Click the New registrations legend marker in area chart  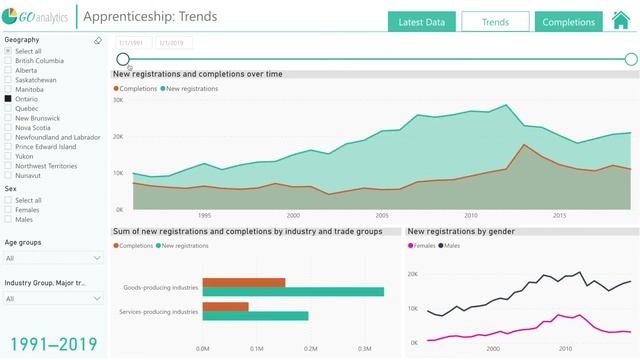(163, 89)
